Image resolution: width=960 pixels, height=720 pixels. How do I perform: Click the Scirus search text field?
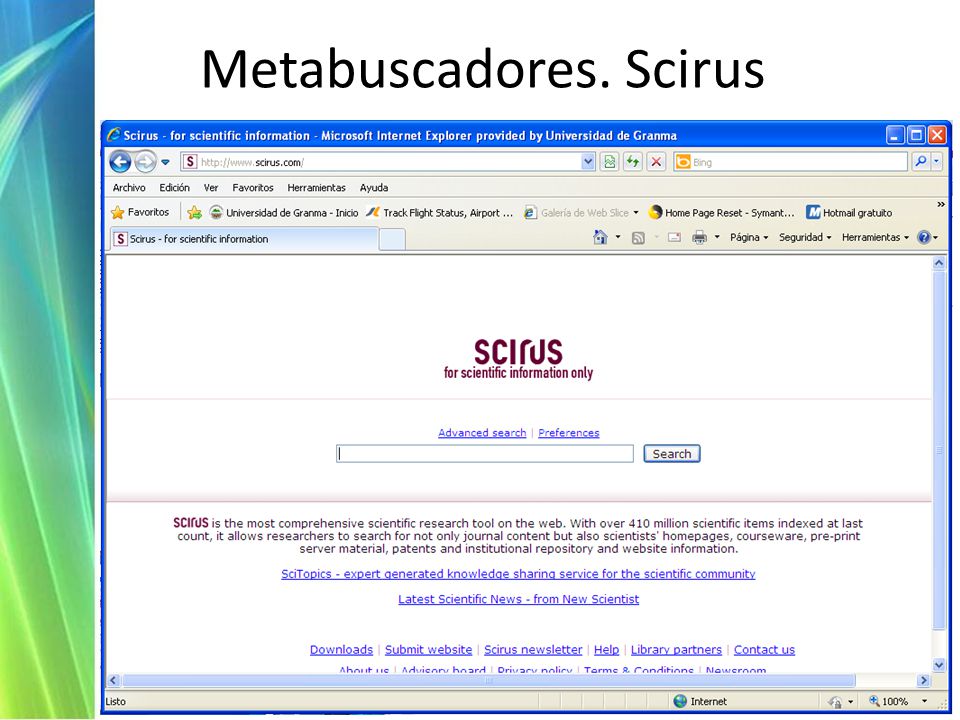[485, 454]
